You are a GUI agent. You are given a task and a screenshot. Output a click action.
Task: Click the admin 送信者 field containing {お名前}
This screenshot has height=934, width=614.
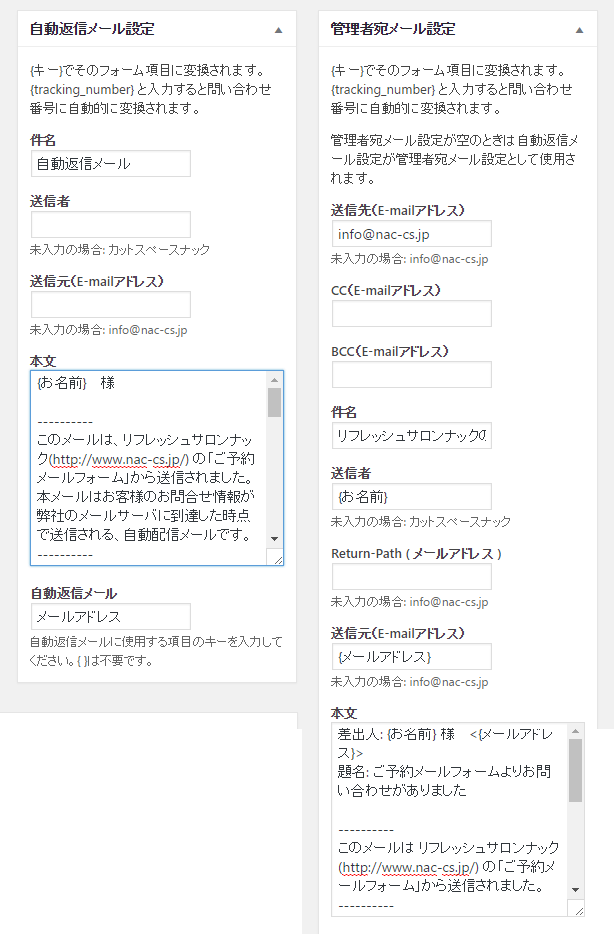pyautogui.click(x=411, y=497)
